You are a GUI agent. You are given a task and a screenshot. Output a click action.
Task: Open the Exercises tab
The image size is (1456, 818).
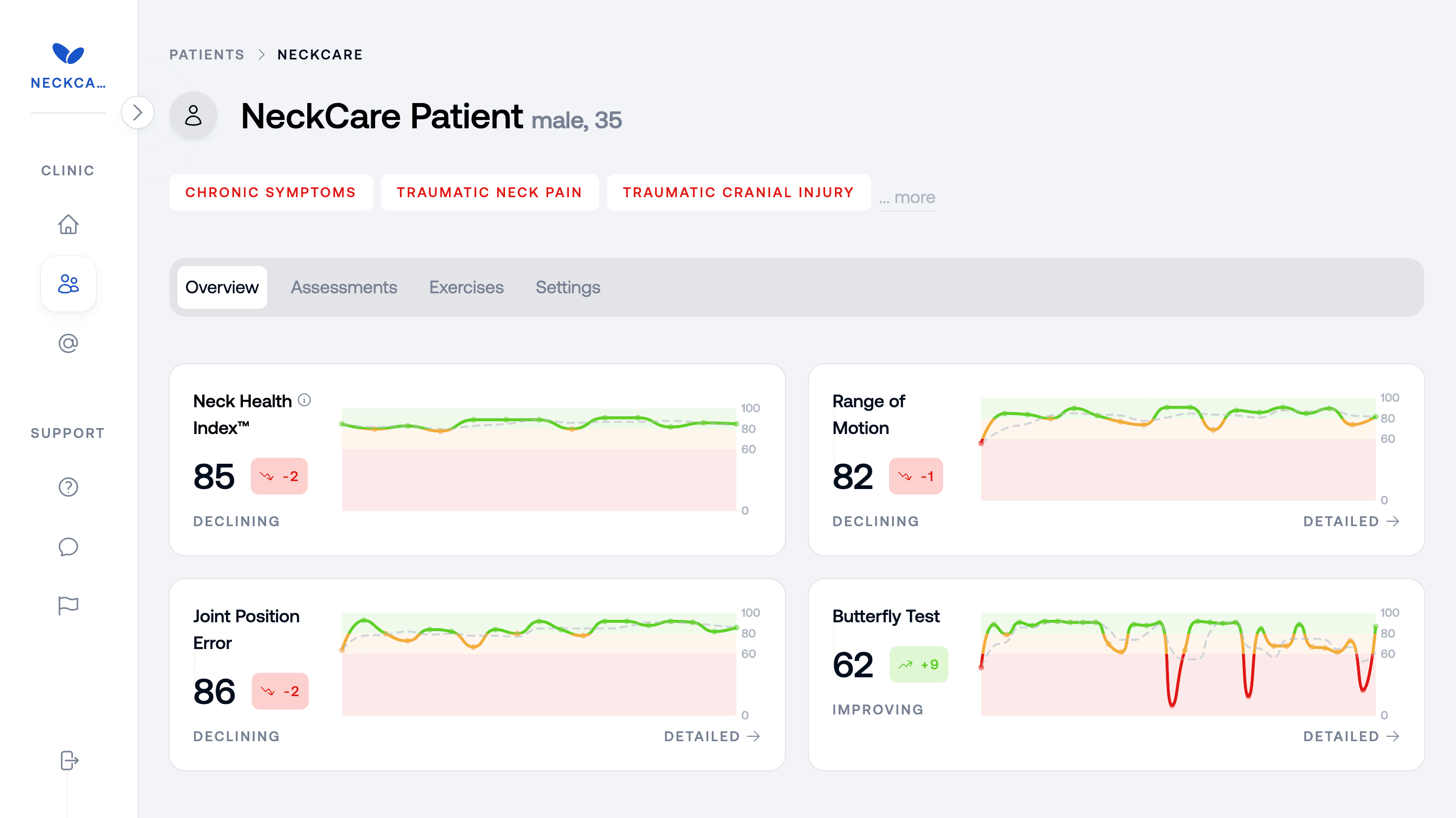466,287
